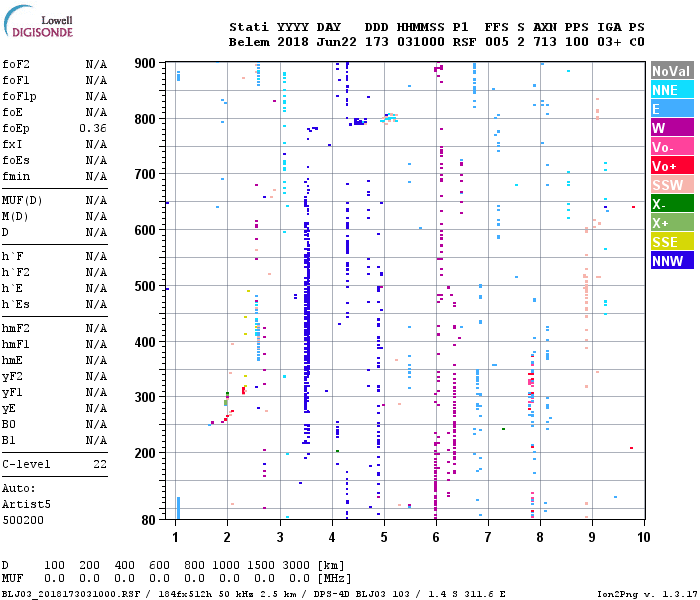
Task: Click the day-of-year value 173
Action: [x=376, y=42]
